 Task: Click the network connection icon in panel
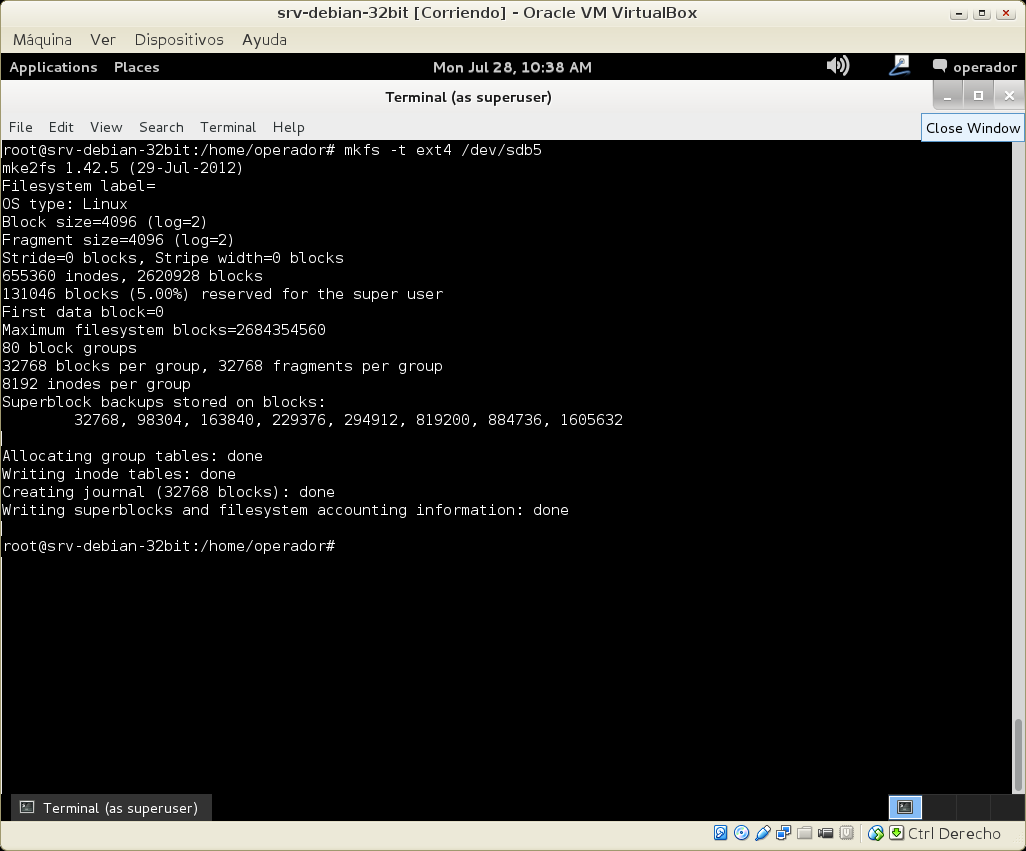click(x=899, y=66)
